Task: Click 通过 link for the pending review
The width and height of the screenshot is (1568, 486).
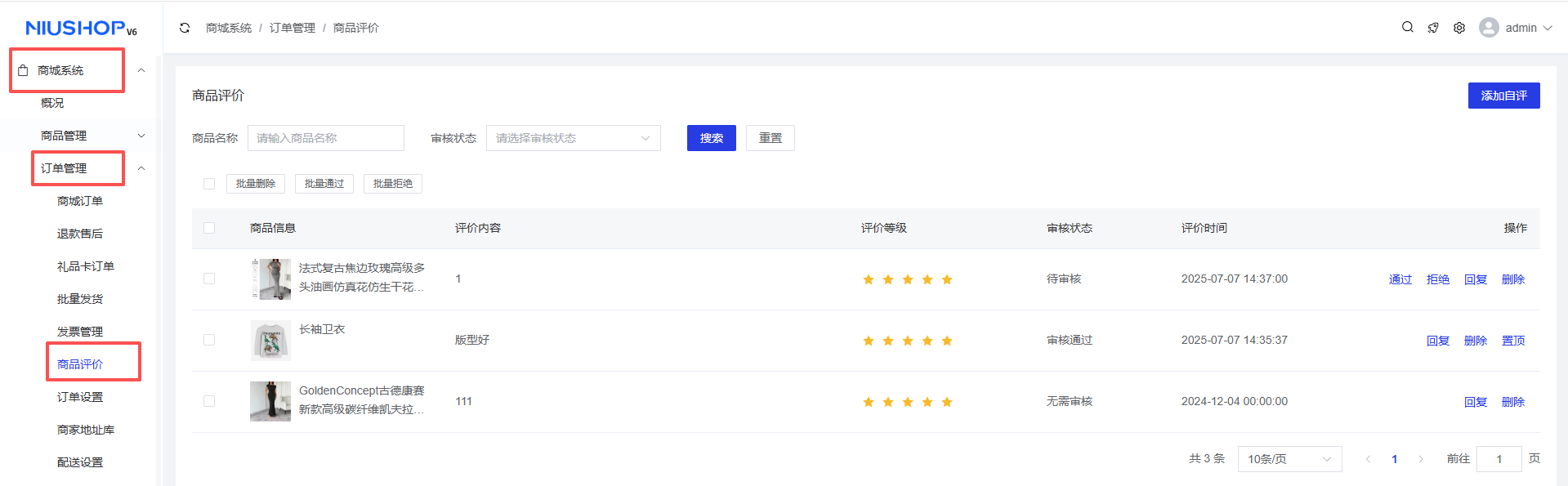Action: coord(1400,279)
